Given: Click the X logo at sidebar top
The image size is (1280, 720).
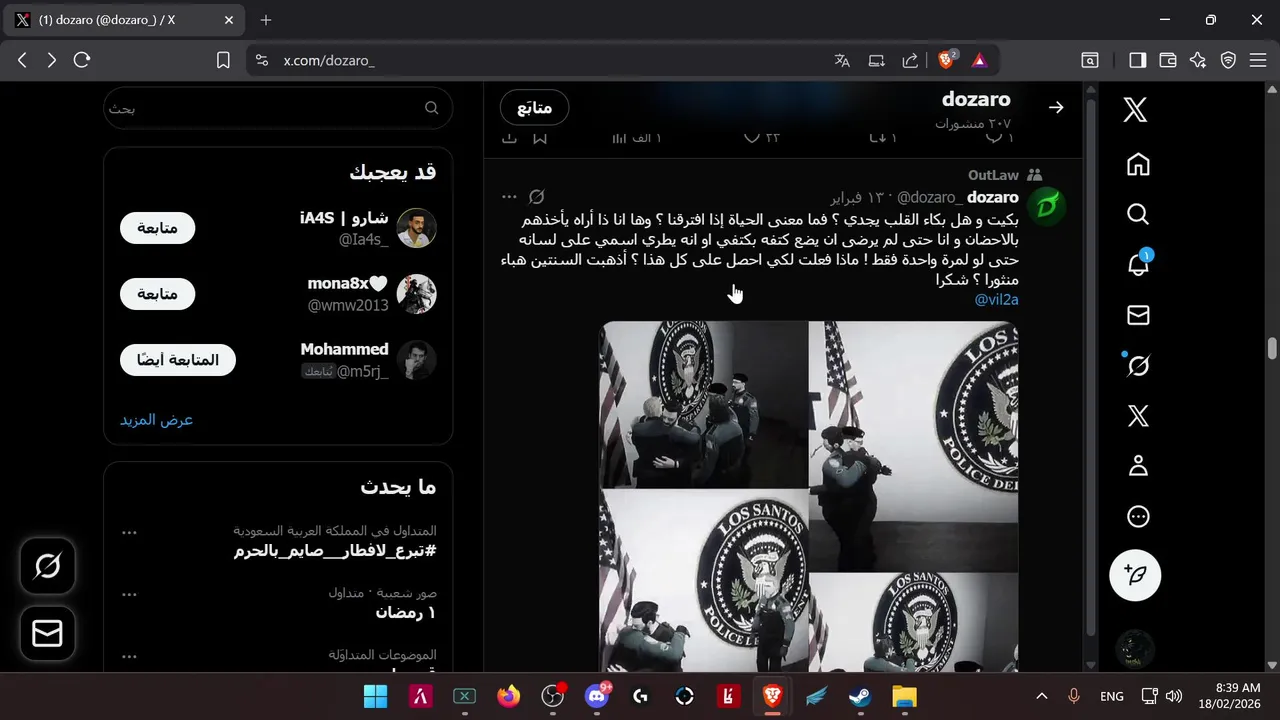Looking at the screenshot, I should tap(1135, 110).
